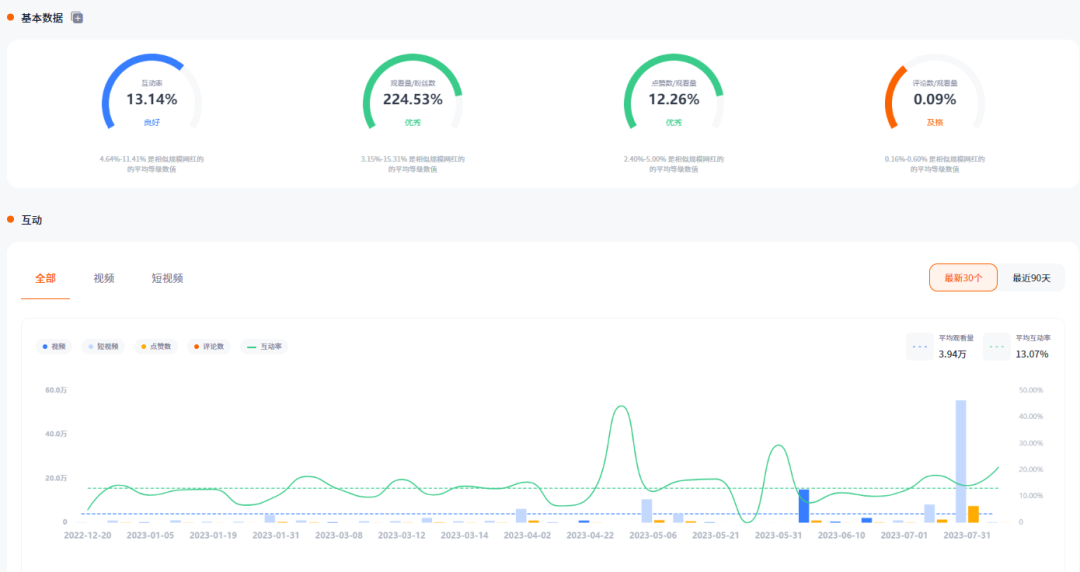Screen dimensions: 1080x572
Task: Click the 2023-01-05 date axis label
Action: (150, 535)
